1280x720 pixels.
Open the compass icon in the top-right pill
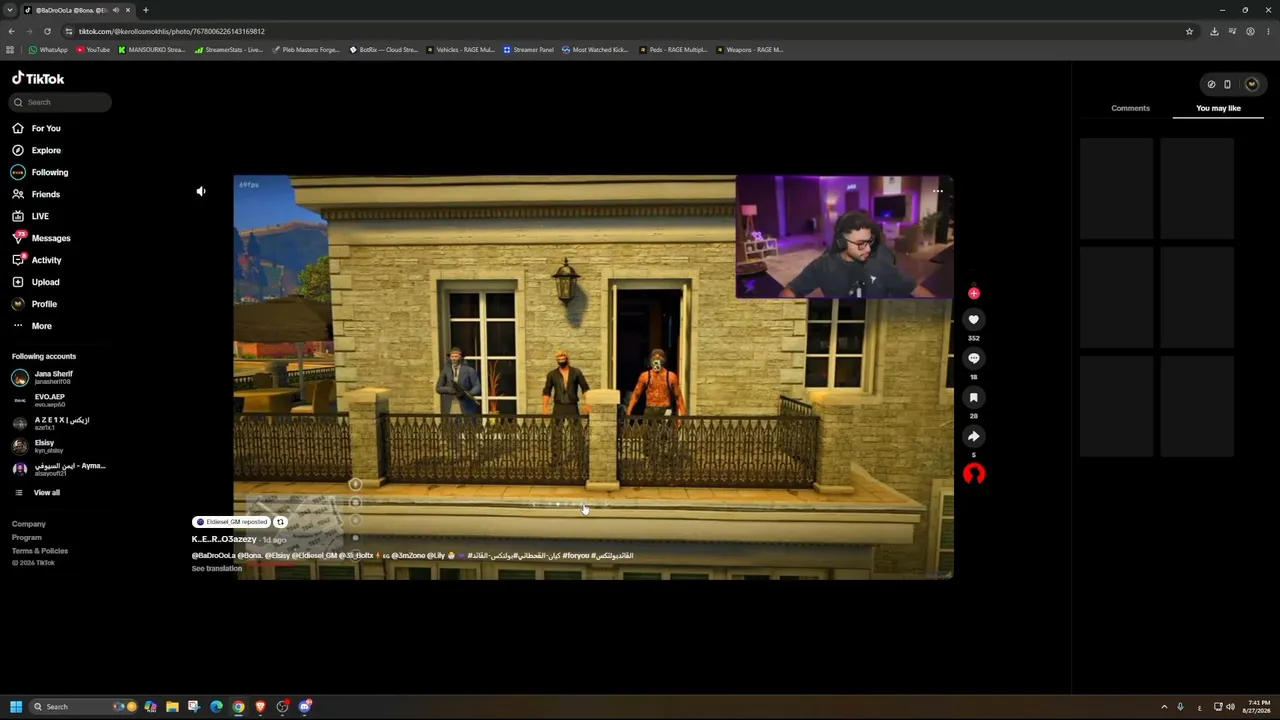[x=1211, y=84]
